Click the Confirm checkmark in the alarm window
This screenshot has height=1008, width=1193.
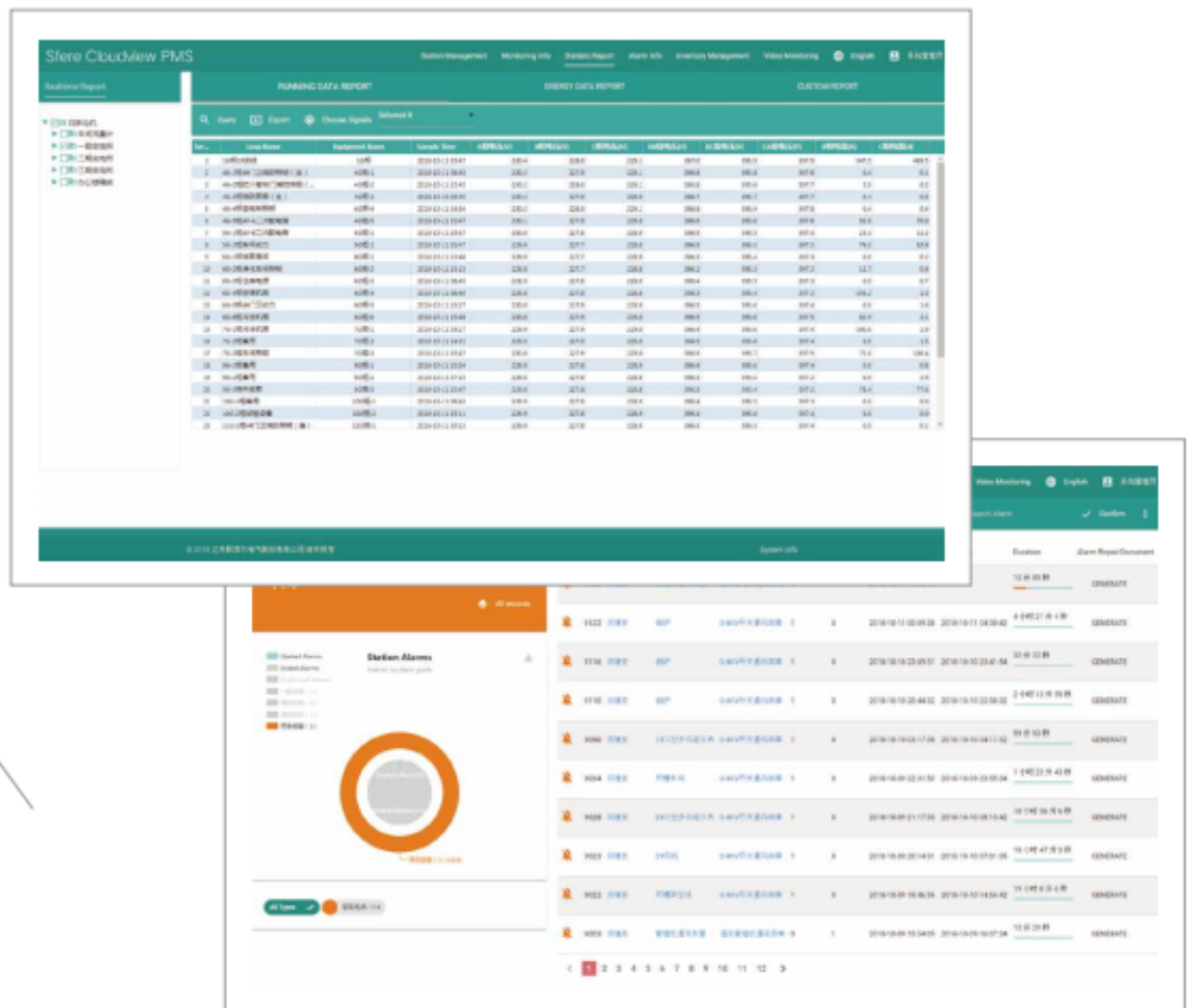point(1086,513)
